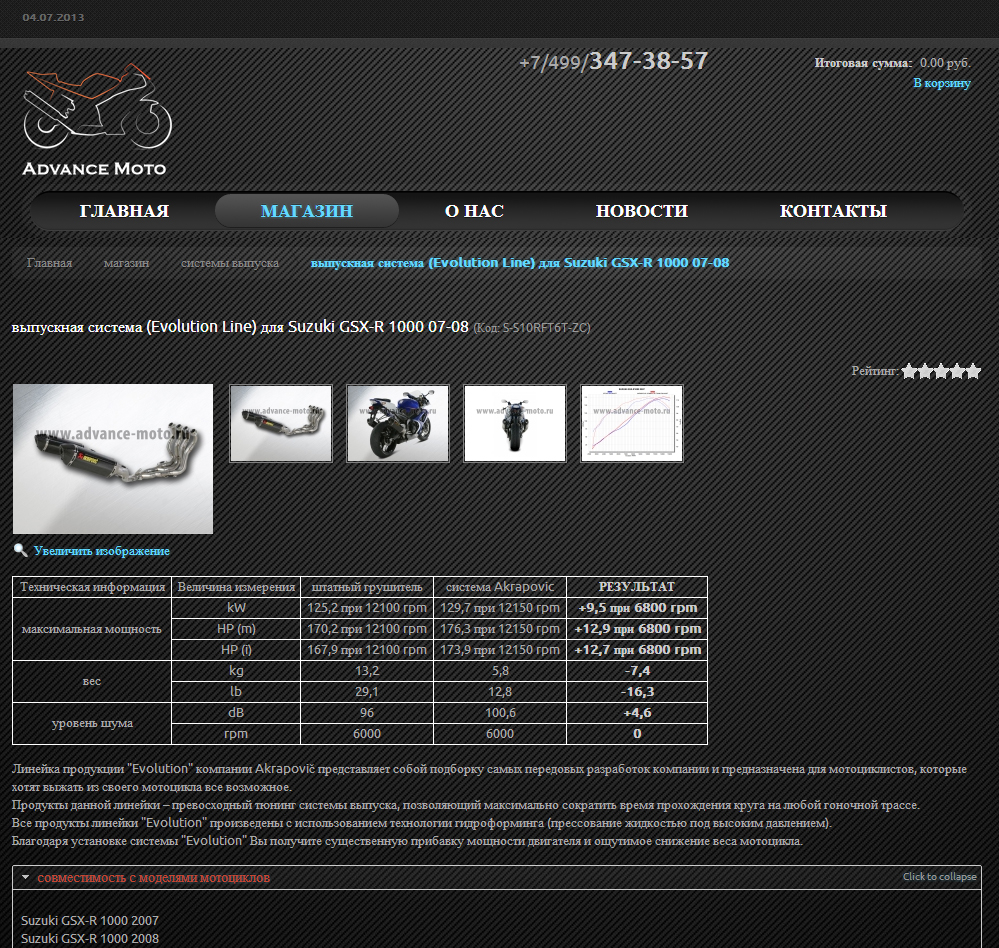The image size is (999, 948).
Task: Open the ГЛАВНАЯ menu item
Action: tap(124, 211)
